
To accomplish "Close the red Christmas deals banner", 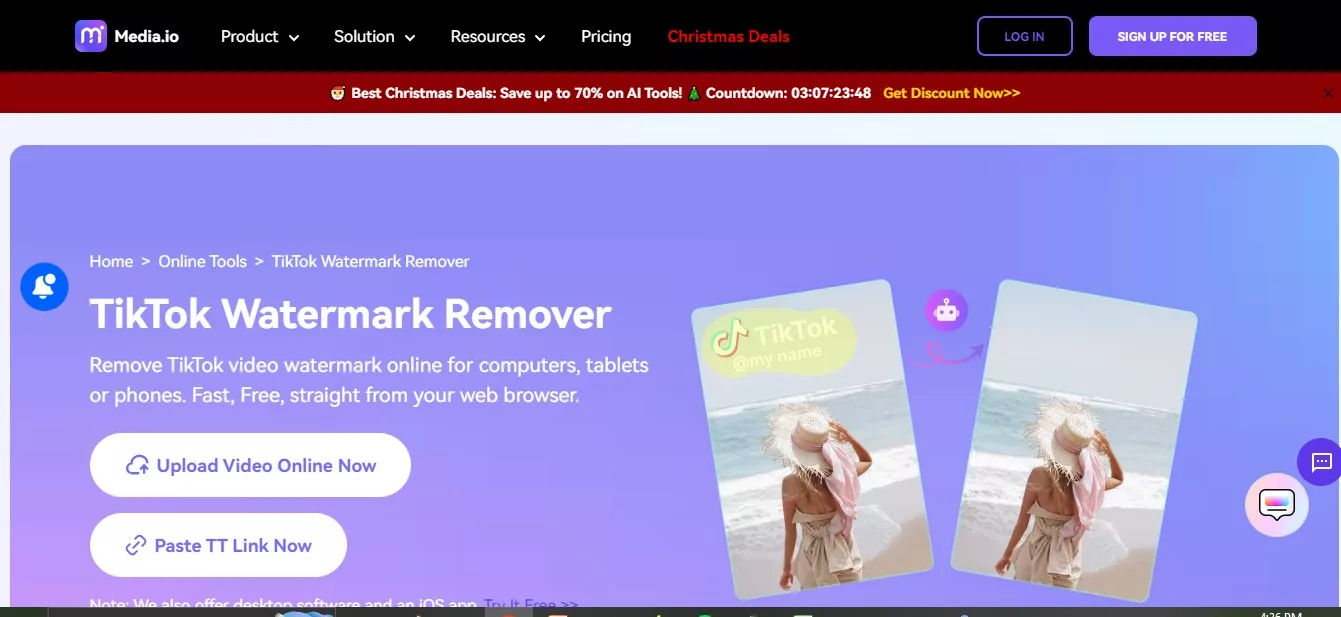I will tap(1328, 93).
